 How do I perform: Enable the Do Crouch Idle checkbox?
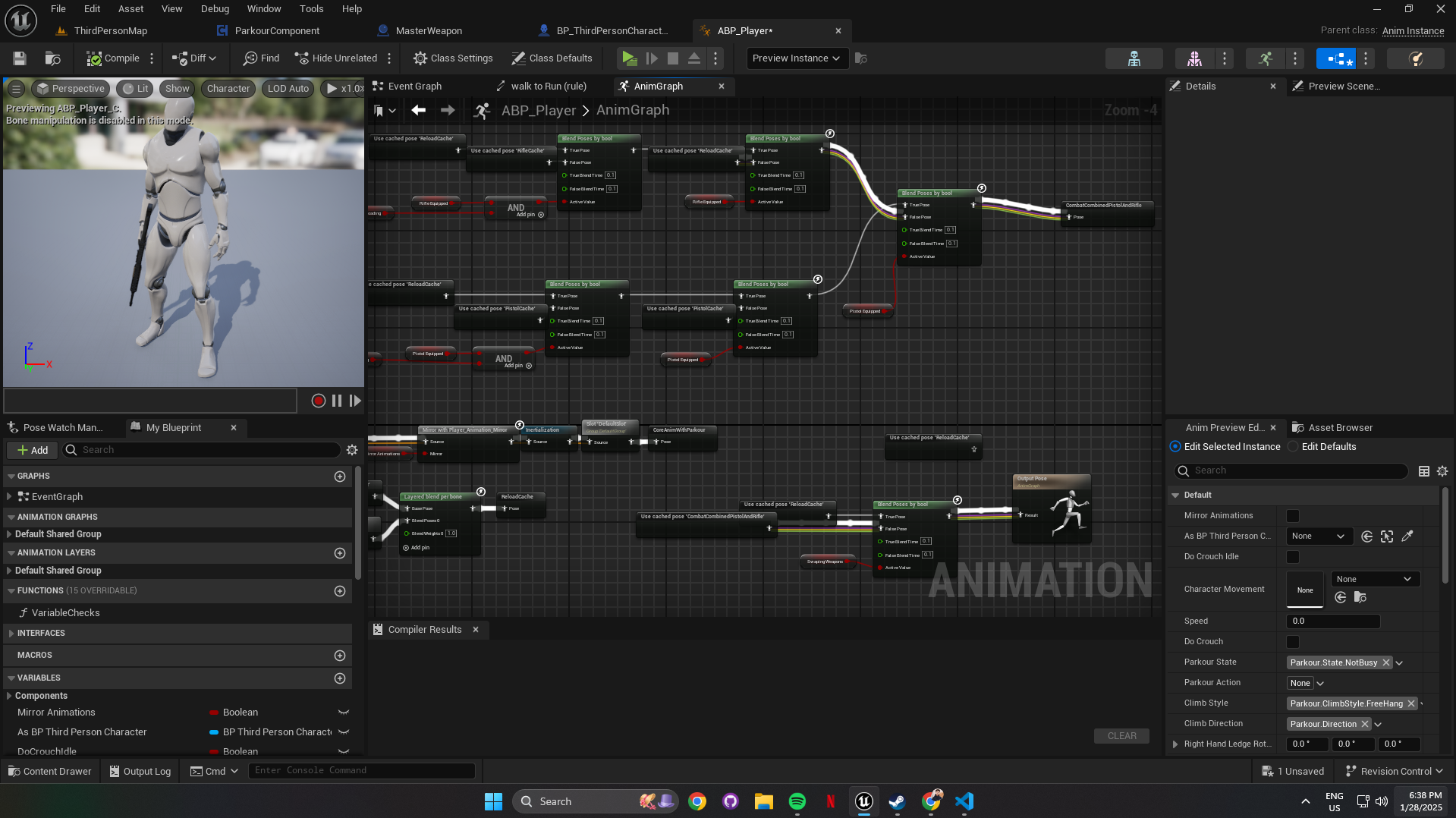tap(1293, 557)
